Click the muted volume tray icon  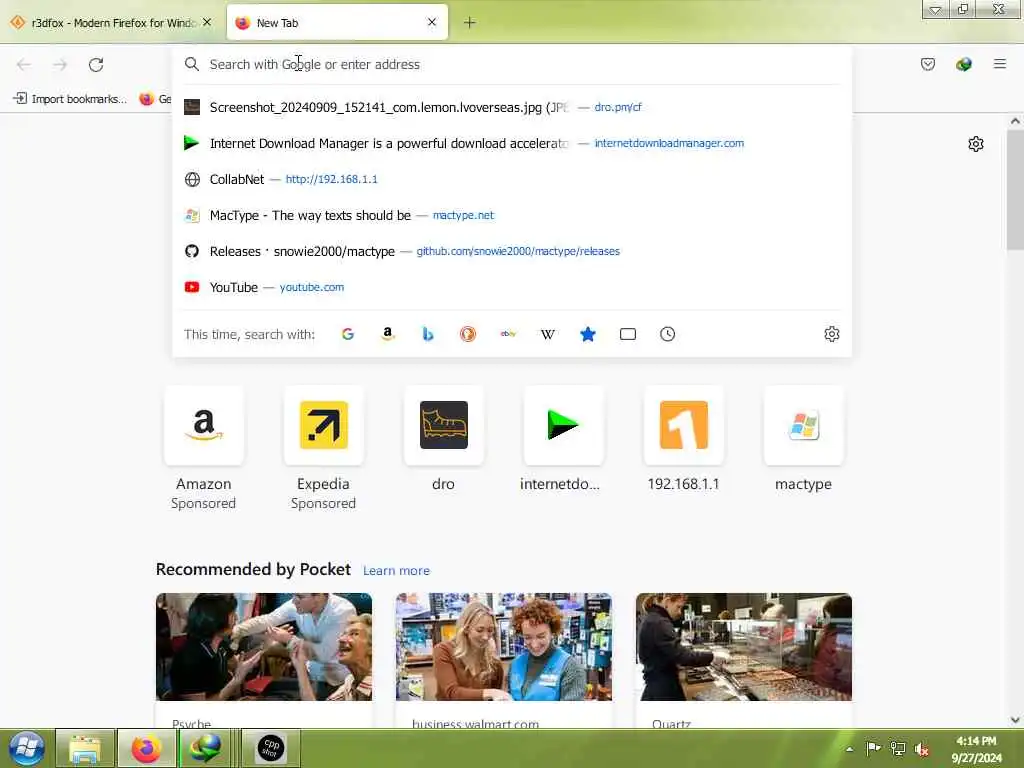(921, 749)
